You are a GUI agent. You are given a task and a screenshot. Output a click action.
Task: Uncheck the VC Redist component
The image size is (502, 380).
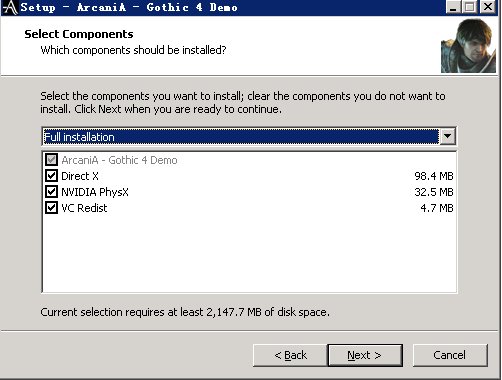(x=51, y=208)
